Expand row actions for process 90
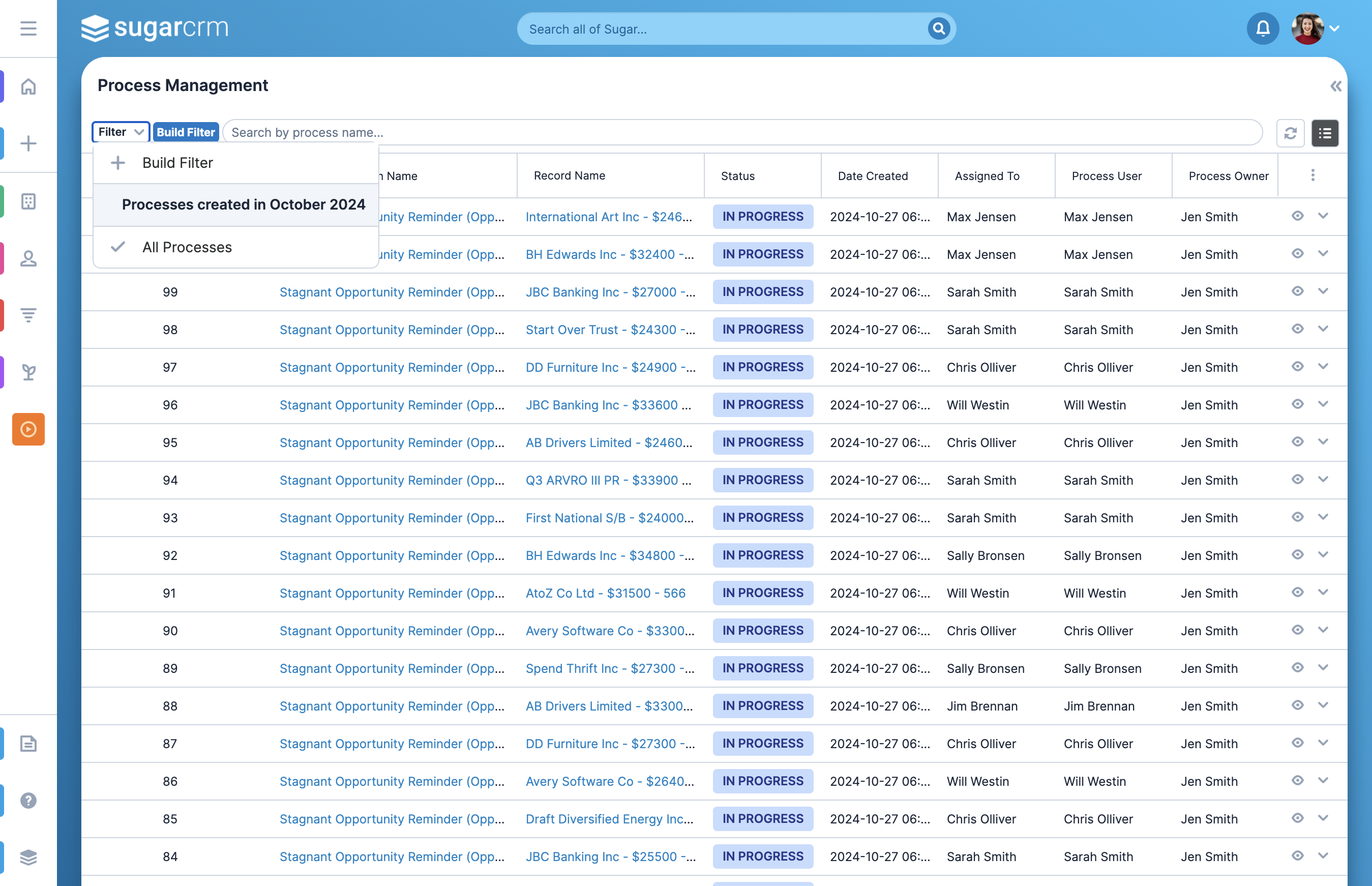This screenshot has height=886, width=1372. click(1323, 630)
